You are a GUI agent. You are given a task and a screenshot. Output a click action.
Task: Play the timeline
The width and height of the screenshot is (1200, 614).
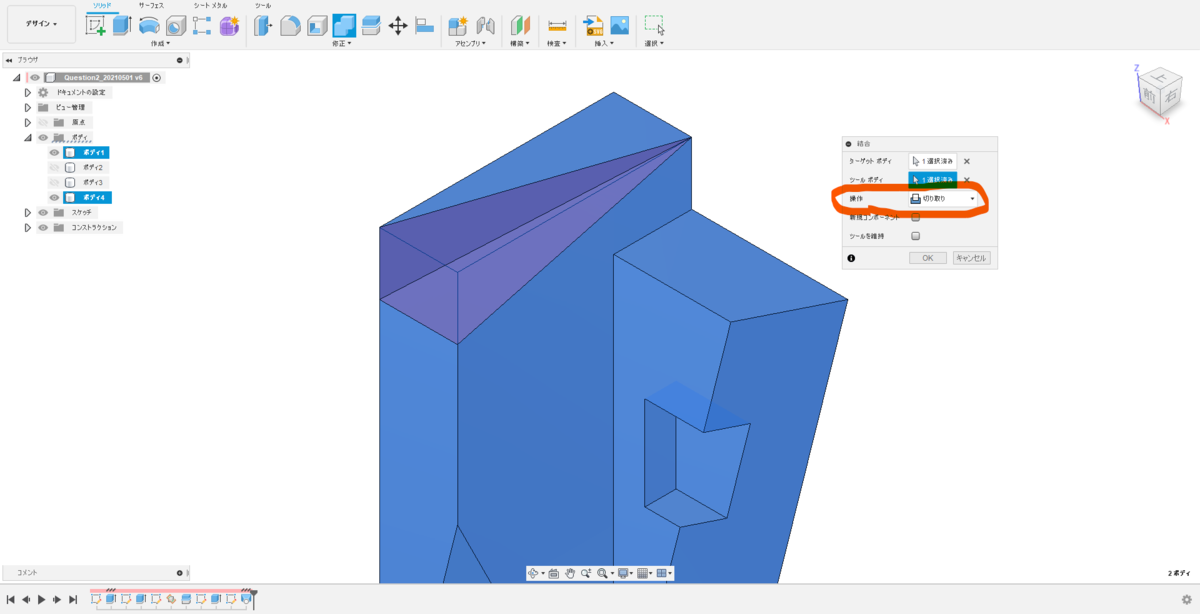click(x=41, y=599)
